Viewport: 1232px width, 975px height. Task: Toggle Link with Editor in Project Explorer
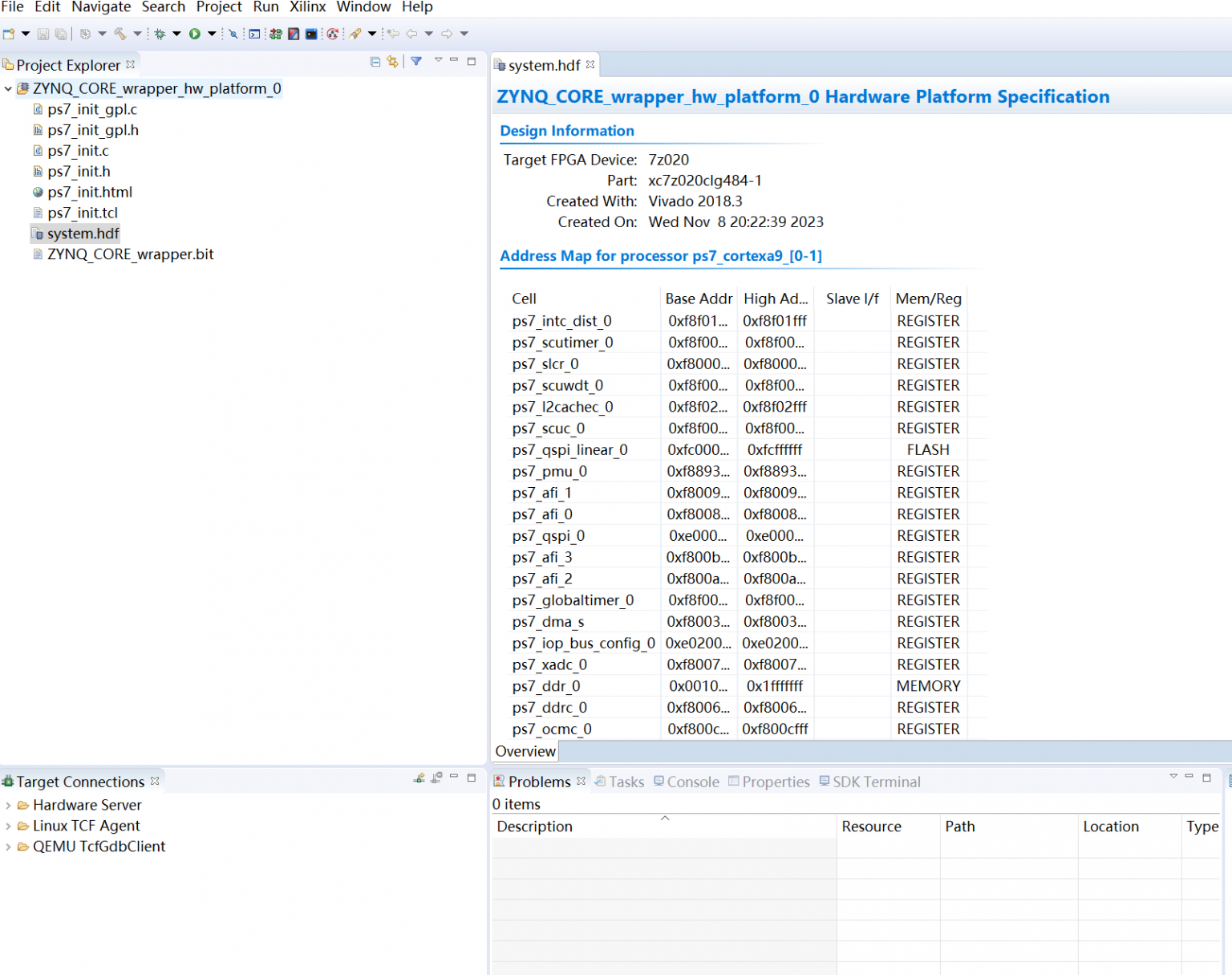tap(392, 62)
